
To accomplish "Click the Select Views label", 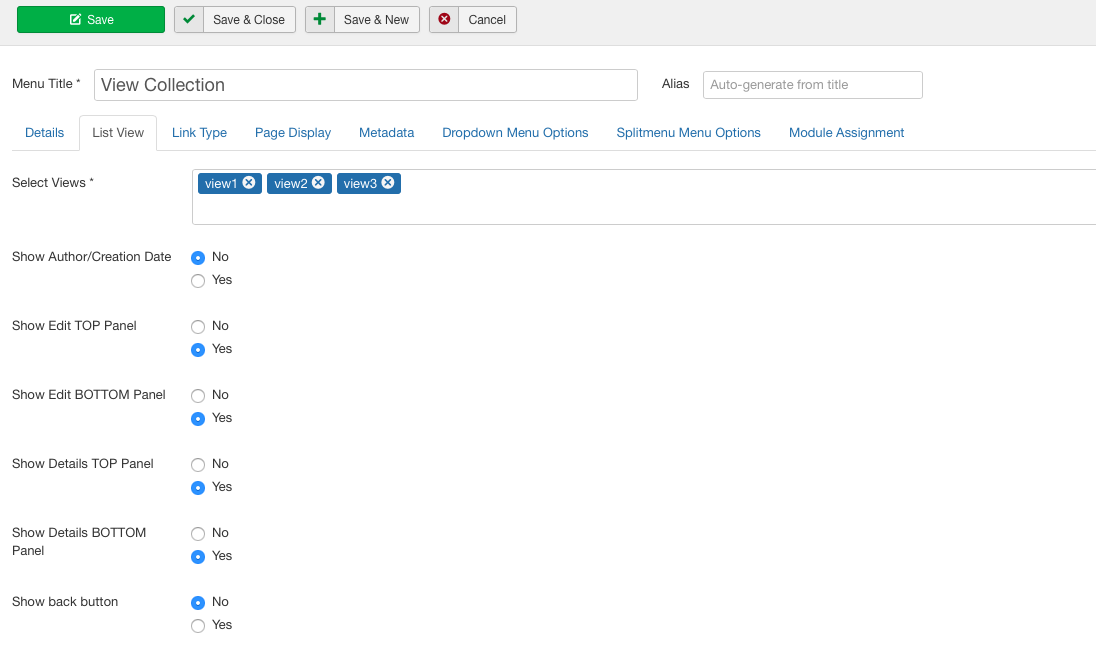I will 52,183.
